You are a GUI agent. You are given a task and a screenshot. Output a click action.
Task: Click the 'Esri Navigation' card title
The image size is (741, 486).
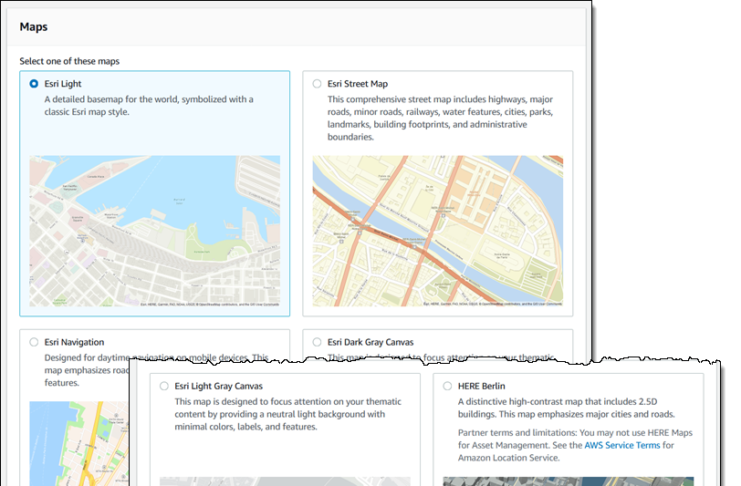click(x=74, y=342)
